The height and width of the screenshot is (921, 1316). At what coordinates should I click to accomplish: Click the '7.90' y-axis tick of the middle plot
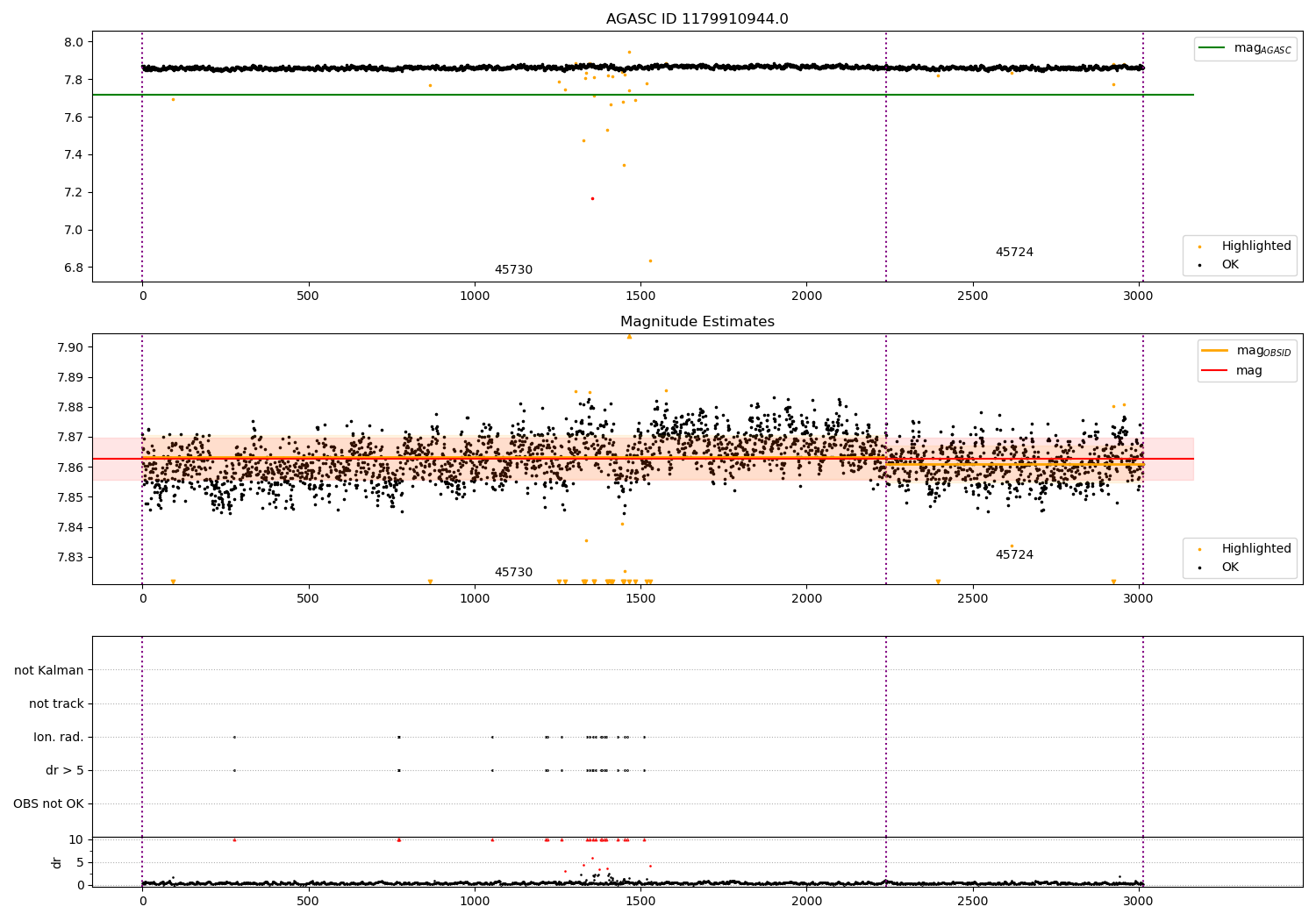pos(70,347)
